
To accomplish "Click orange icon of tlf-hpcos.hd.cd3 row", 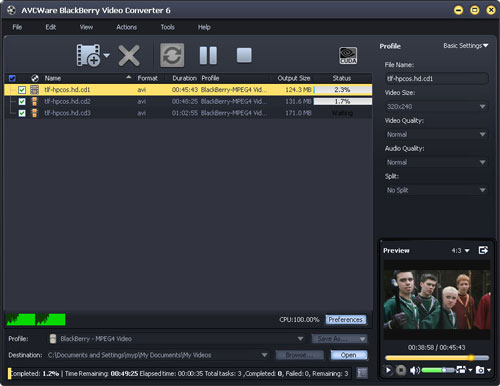I will click(x=34, y=113).
